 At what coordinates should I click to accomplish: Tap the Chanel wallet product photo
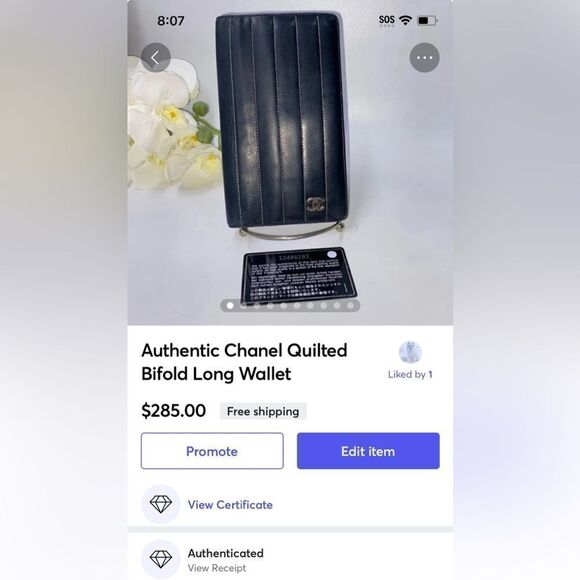pyautogui.click(x=282, y=120)
